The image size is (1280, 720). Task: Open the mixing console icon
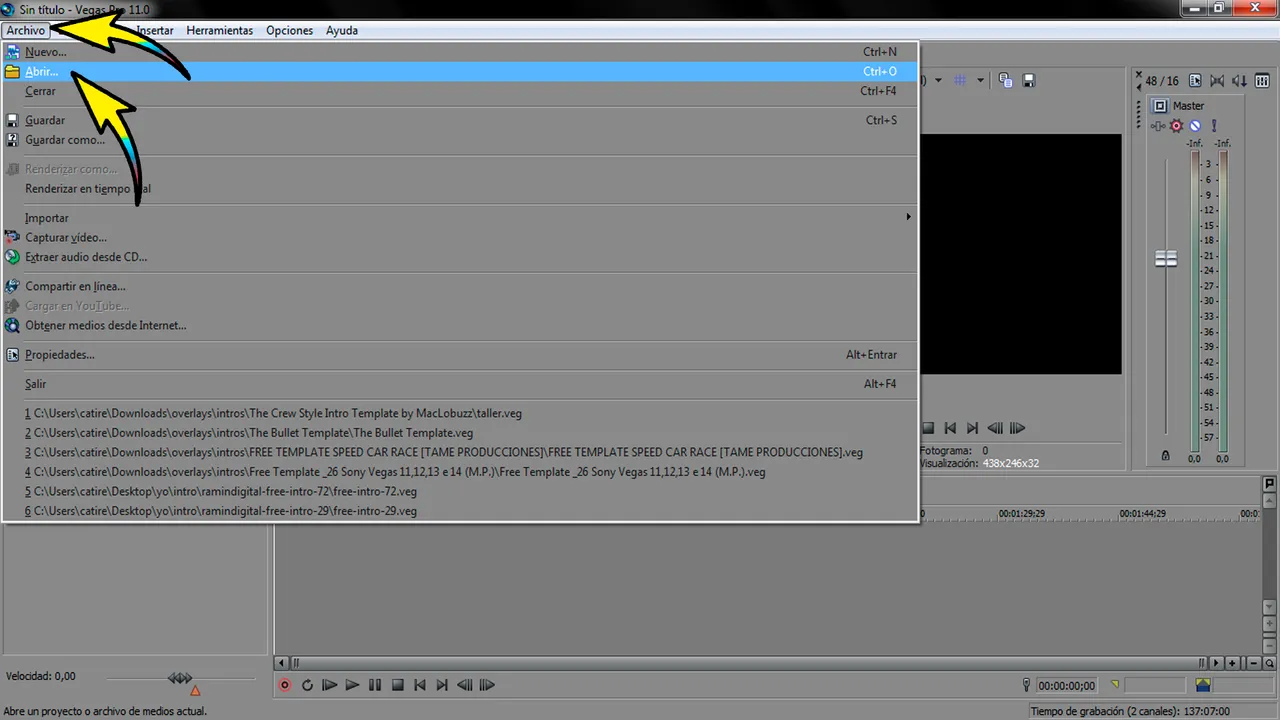tap(1261, 81)
